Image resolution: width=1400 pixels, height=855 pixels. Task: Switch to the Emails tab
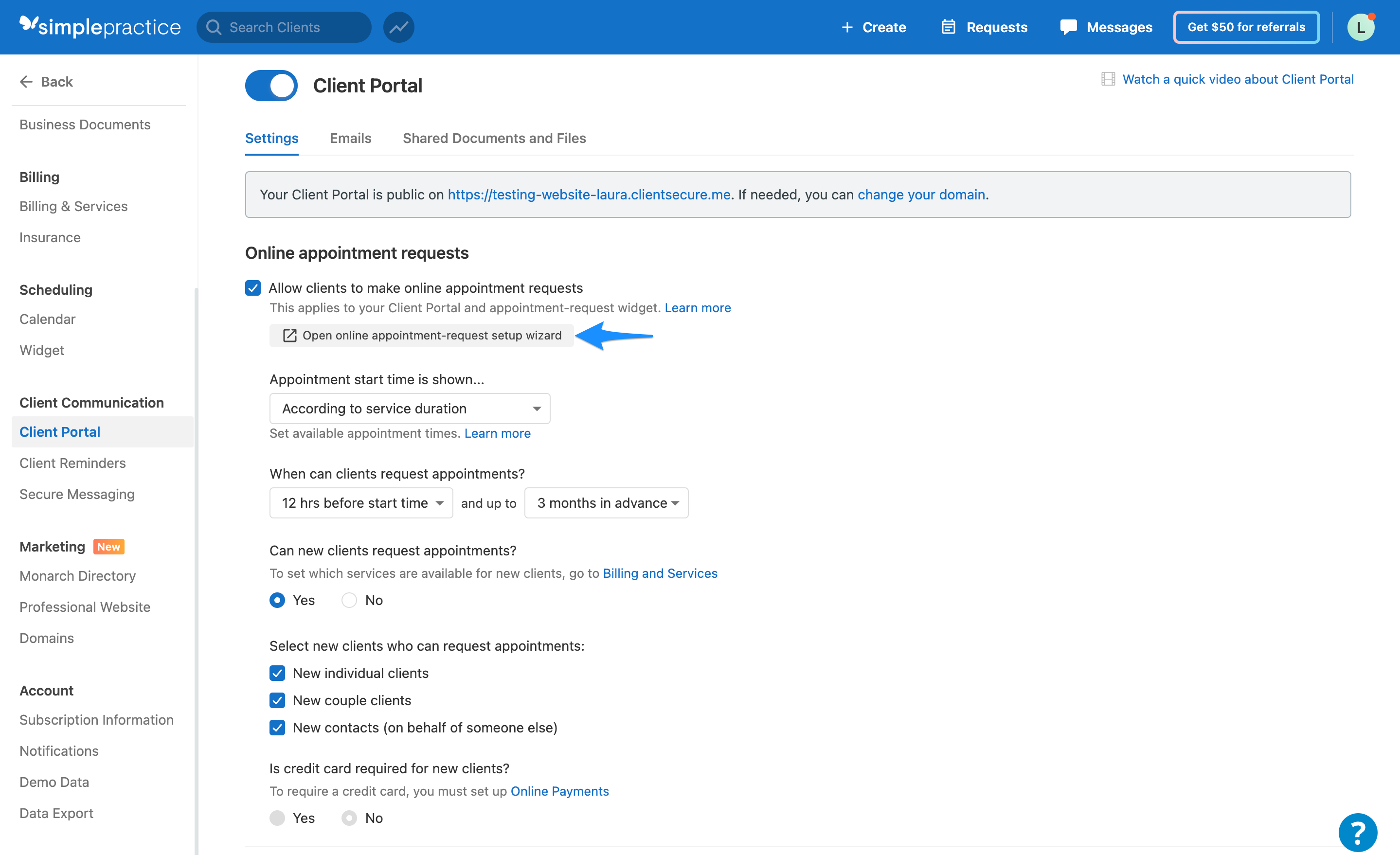click(351, 138)
